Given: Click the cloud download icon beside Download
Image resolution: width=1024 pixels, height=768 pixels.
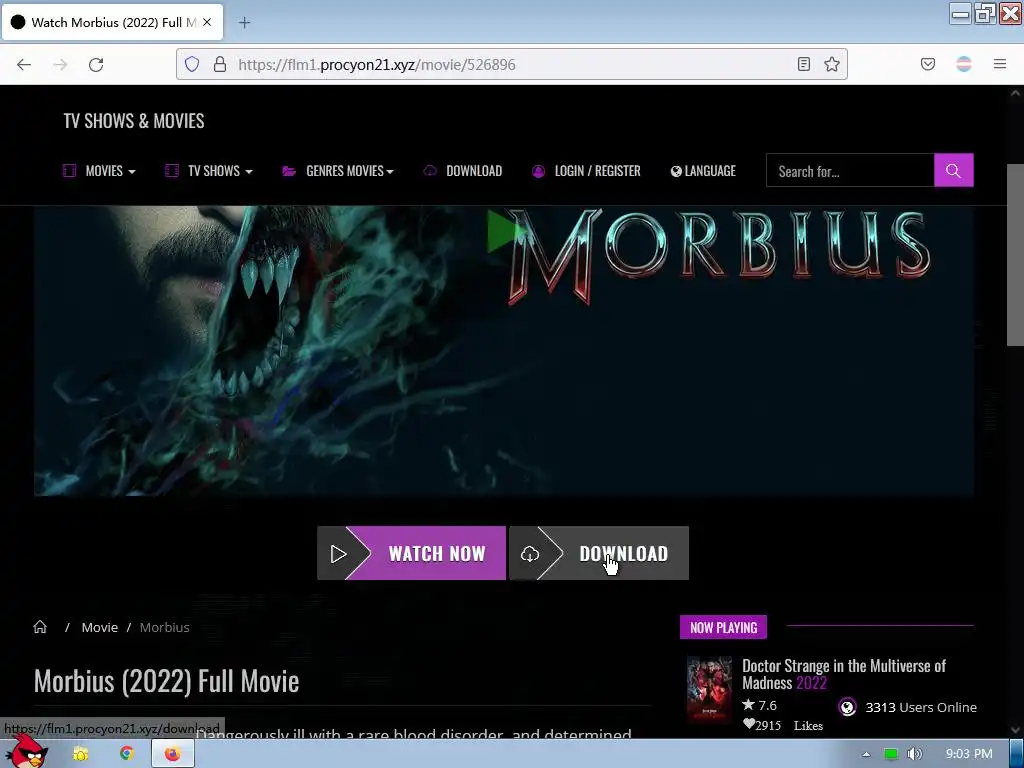Looking at the screenshot, I should [530, 554].
